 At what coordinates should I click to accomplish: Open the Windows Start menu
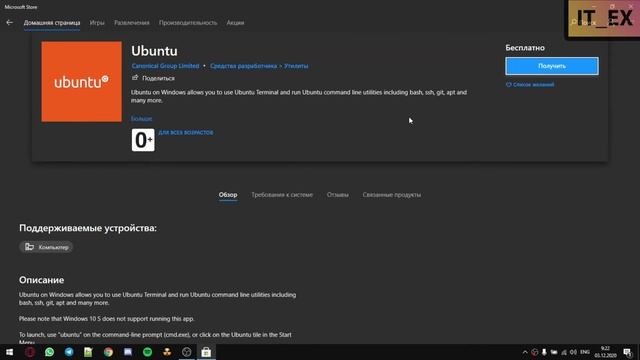9,352
